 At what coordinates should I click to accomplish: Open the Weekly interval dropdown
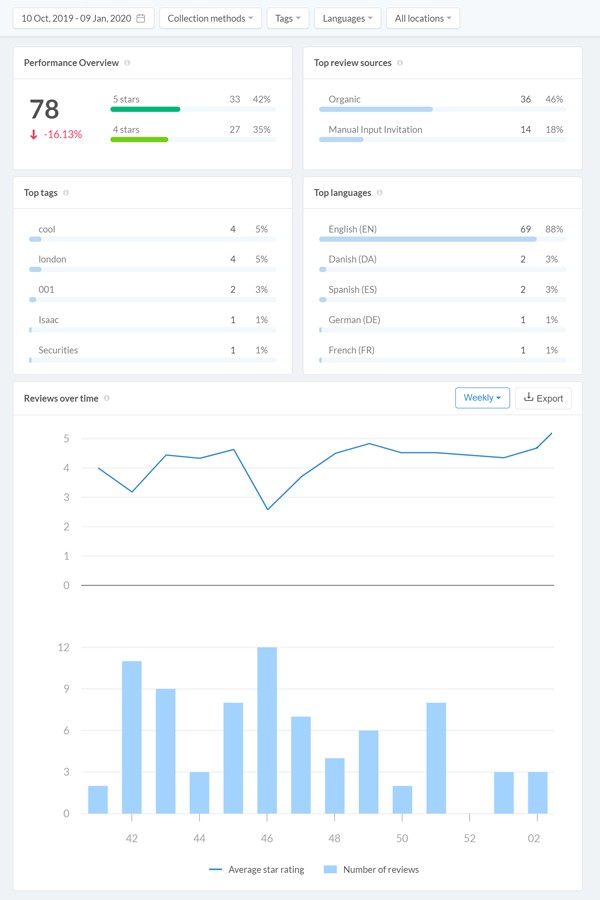[x=482, y=397]
